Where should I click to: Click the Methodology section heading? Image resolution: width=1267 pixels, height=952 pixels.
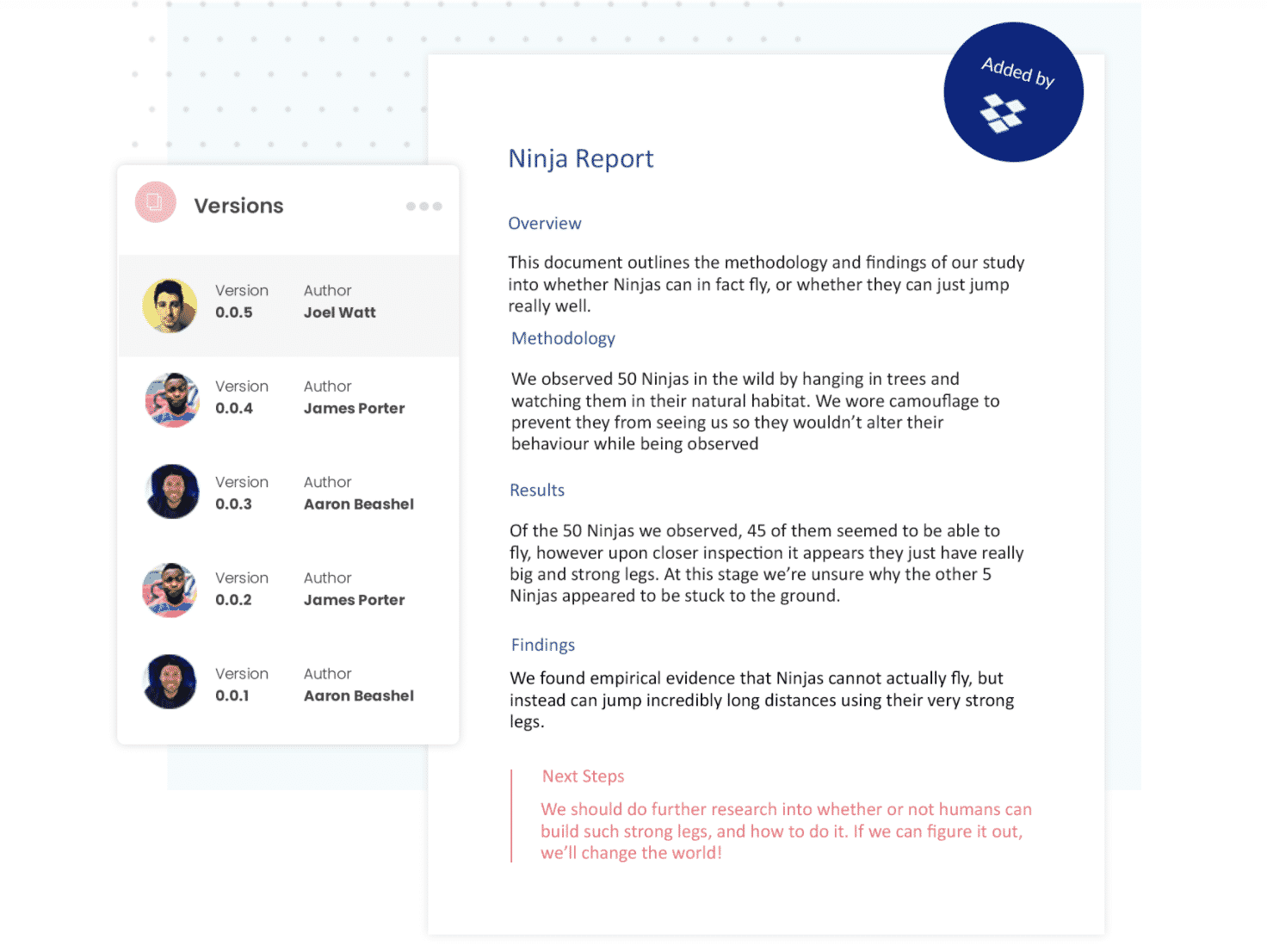click(x=563, y=339)
